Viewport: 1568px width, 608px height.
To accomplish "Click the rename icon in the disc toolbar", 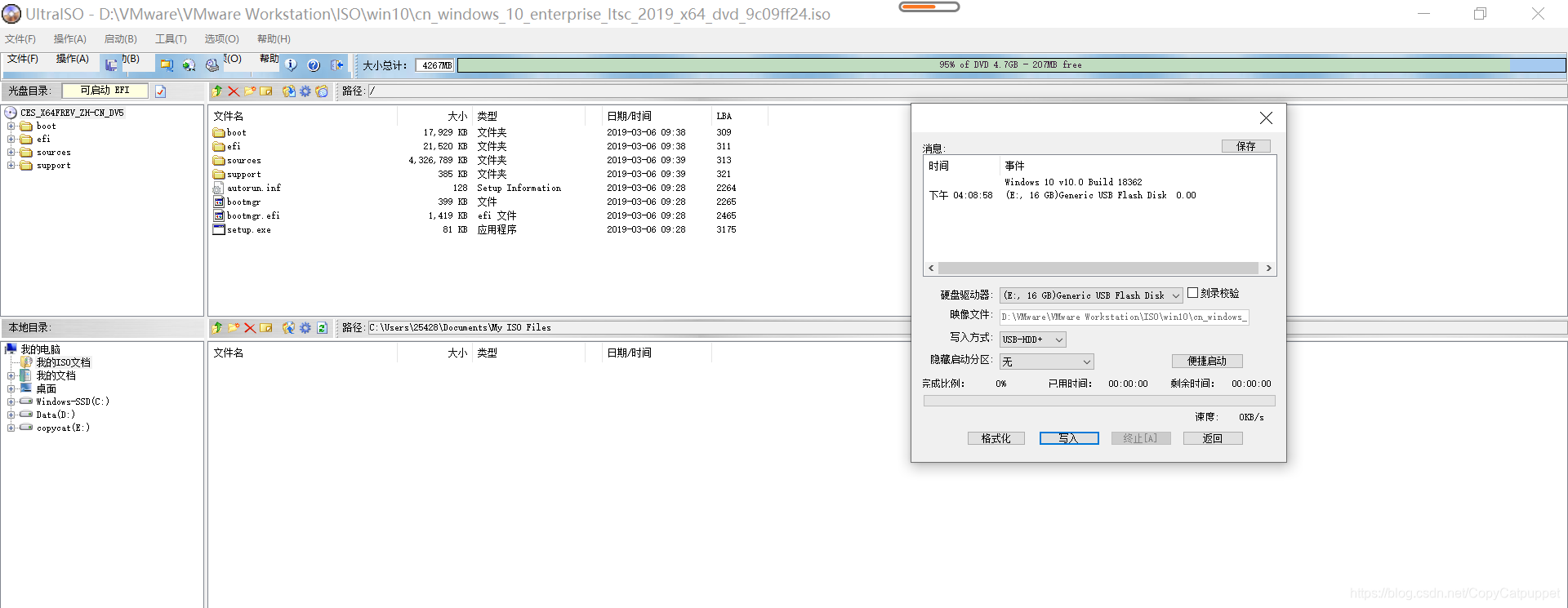I will pyautogui.click(x=266, y=91).
